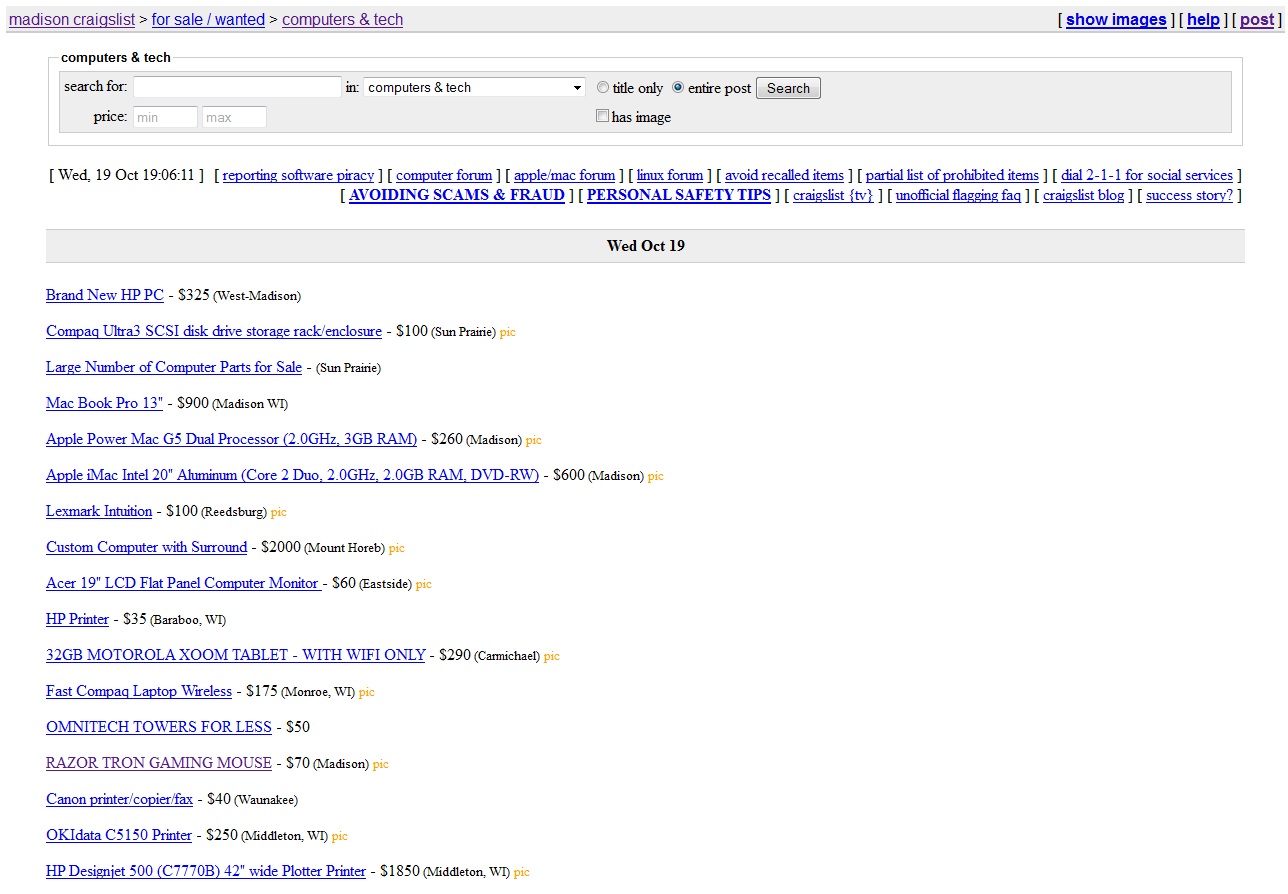Open 'AVOIDING SCAMS & FRAUD' link
1288x894 pixels.
[457, 195]
